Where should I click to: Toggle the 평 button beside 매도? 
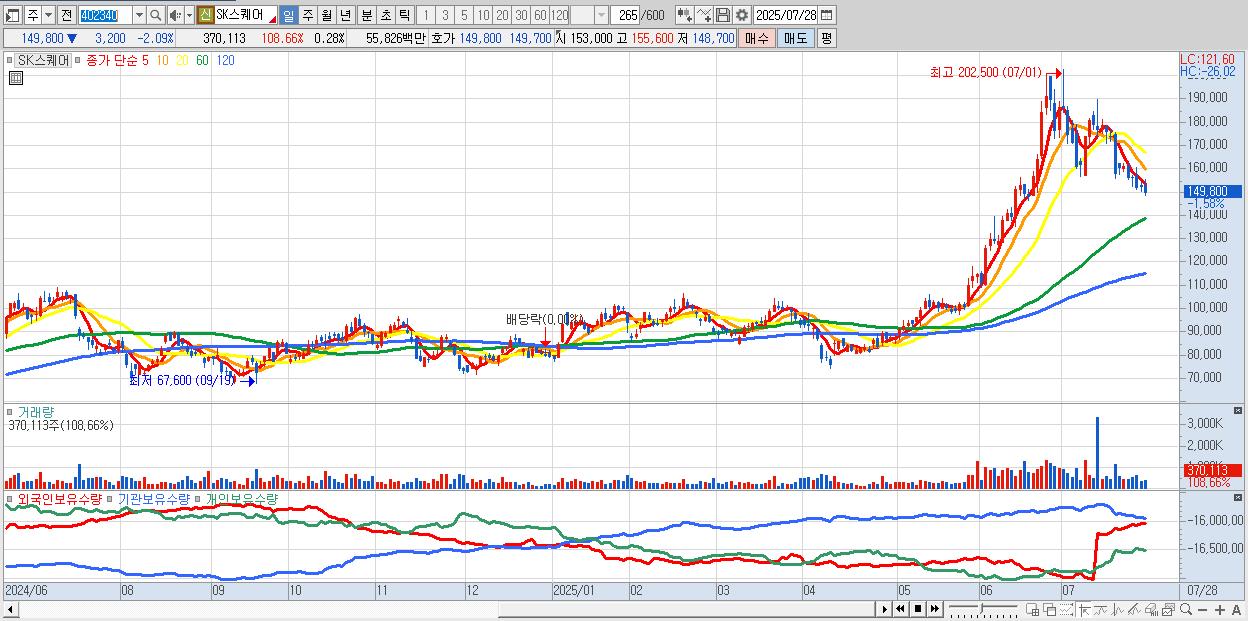click(825, 38)
